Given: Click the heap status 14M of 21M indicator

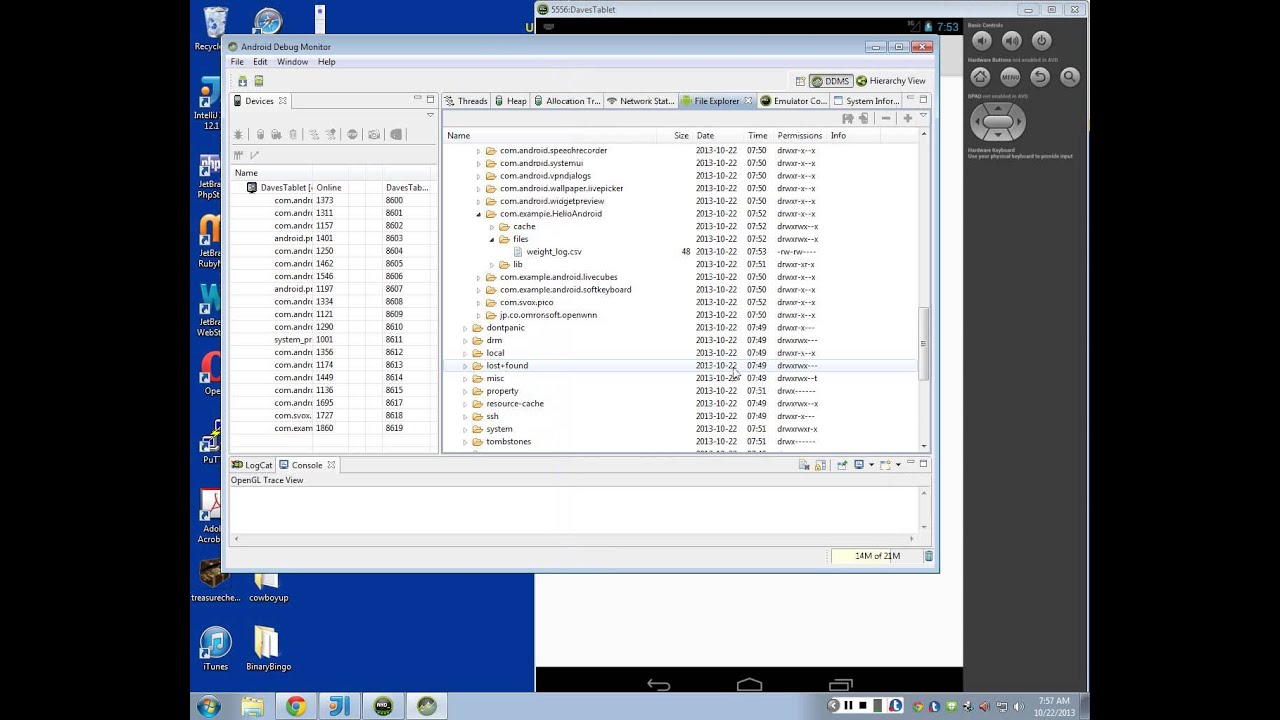Looking at the screenshot, I should point(877,556).
